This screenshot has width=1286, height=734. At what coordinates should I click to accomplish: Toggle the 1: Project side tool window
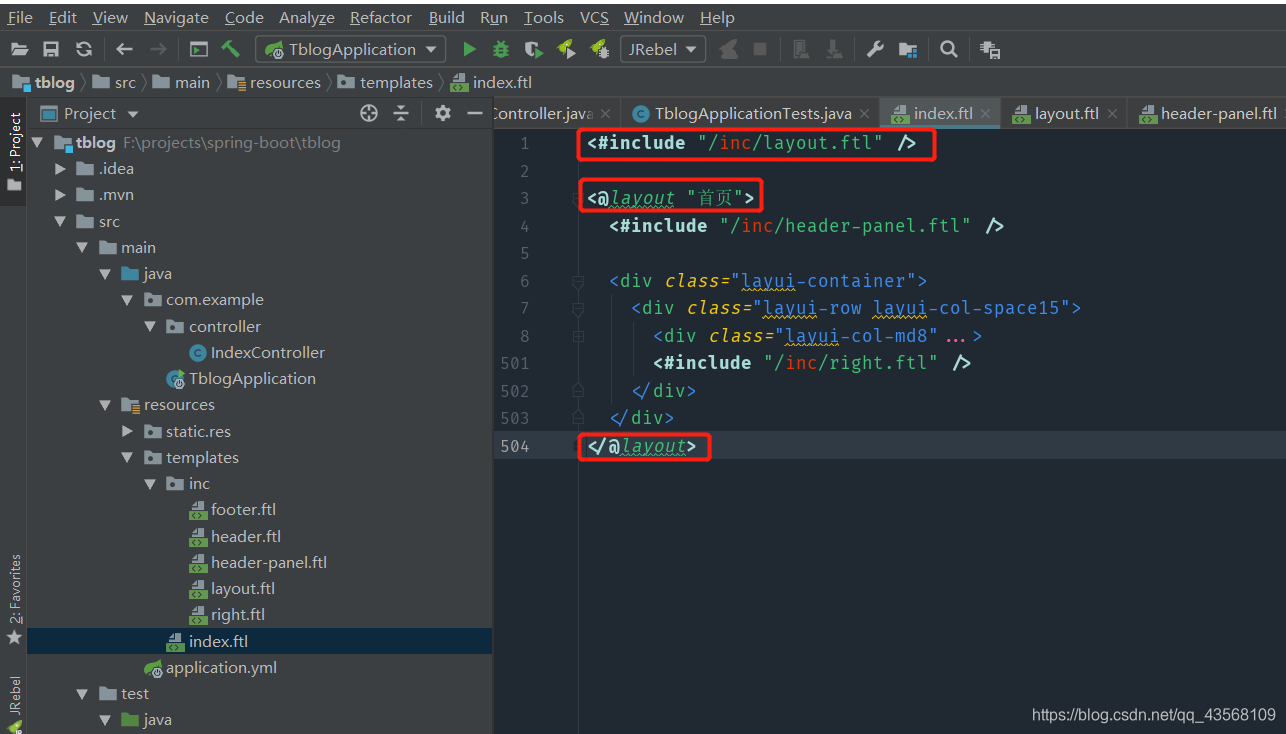pyautogui.click(x=14, y=152)
